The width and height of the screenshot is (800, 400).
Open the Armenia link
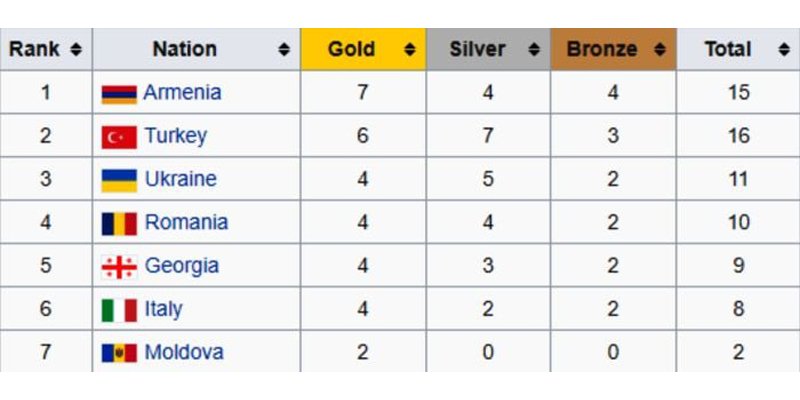click(x=182, y=93)
